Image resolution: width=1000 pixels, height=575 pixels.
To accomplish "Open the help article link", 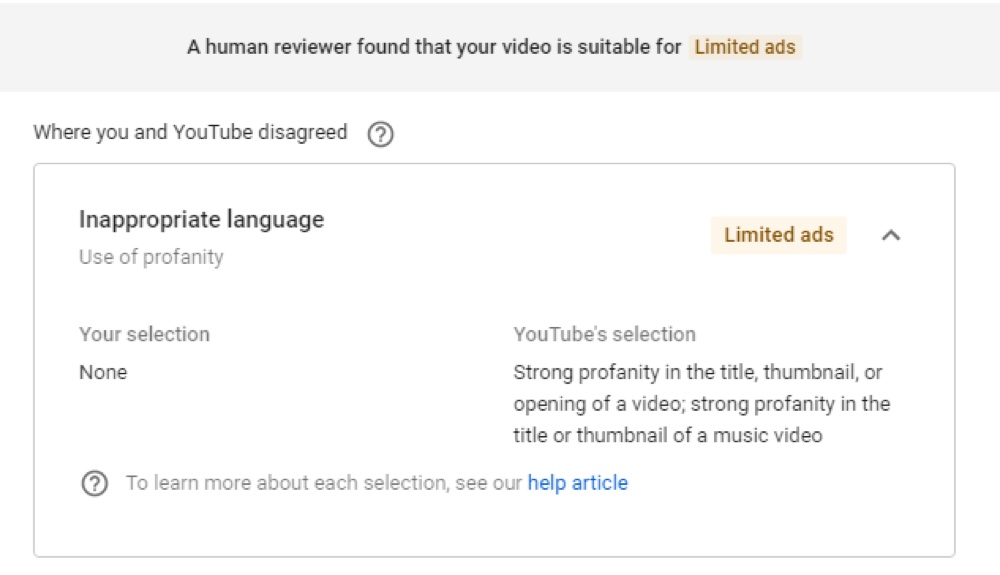I will 577,483.
